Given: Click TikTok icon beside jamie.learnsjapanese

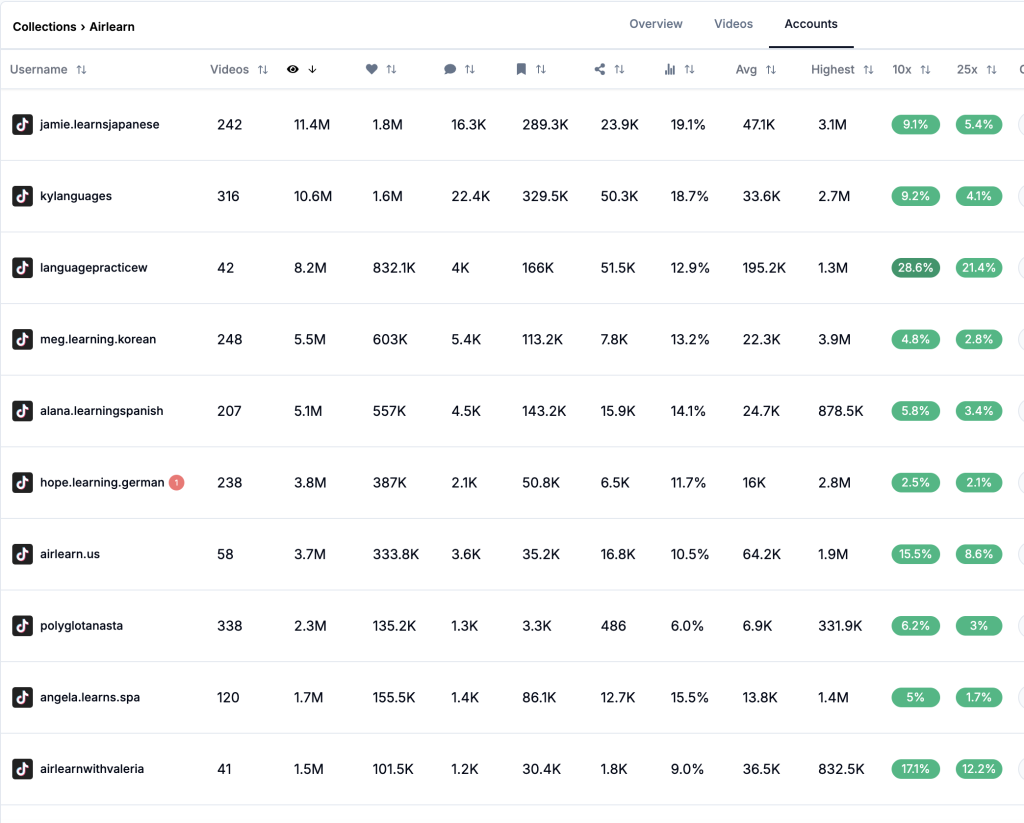Looking at the screenshot, I should (22, 125).
